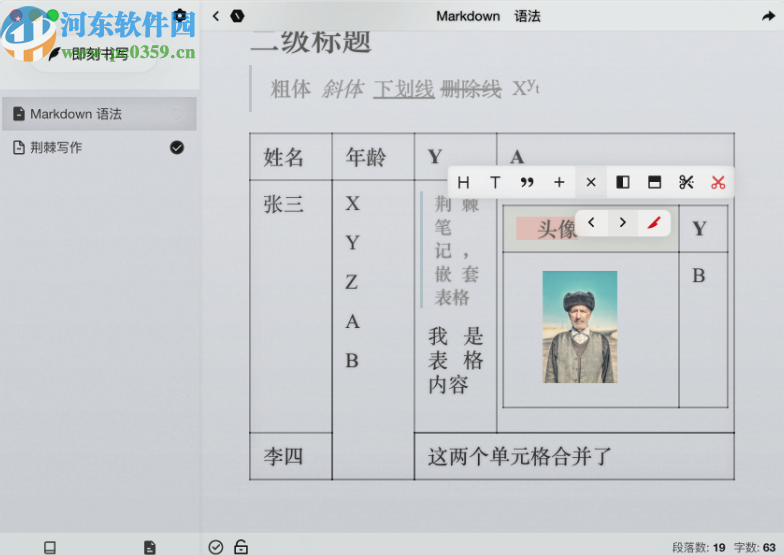Open the settings gear above the sidebar

[180, 15]
